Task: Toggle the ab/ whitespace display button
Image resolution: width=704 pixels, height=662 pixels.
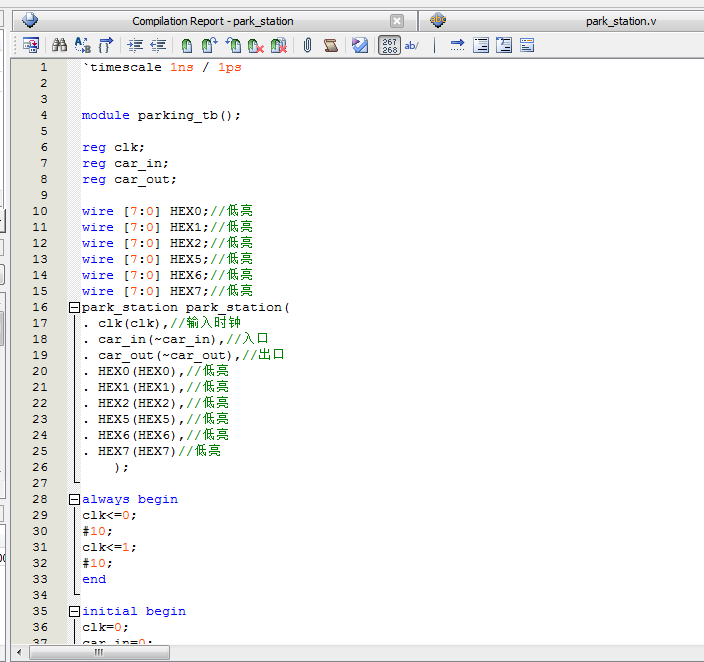Action: tap(412, 45)
